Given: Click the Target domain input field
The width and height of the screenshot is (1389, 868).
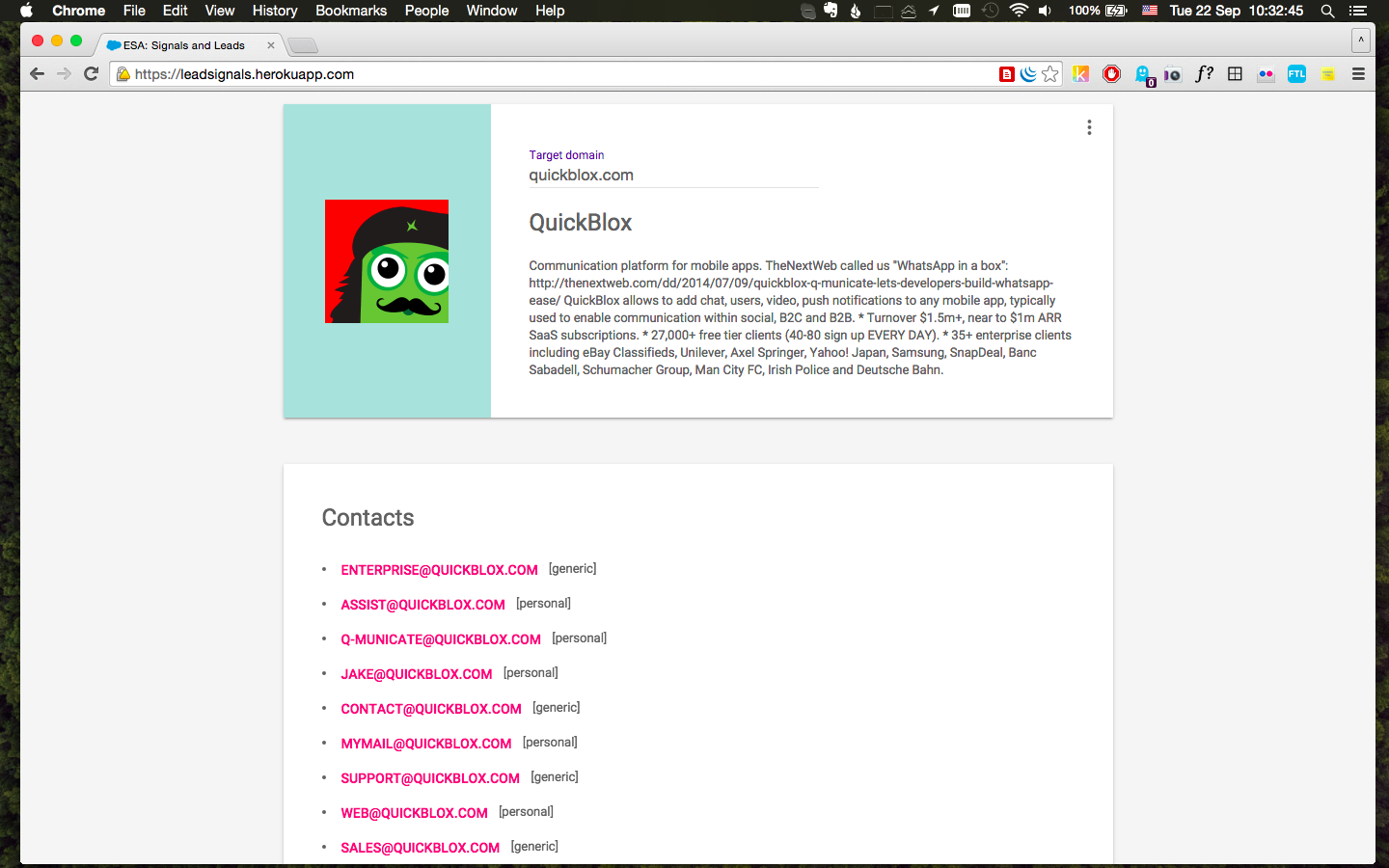Looking at the screenshot, I should 673,176.
